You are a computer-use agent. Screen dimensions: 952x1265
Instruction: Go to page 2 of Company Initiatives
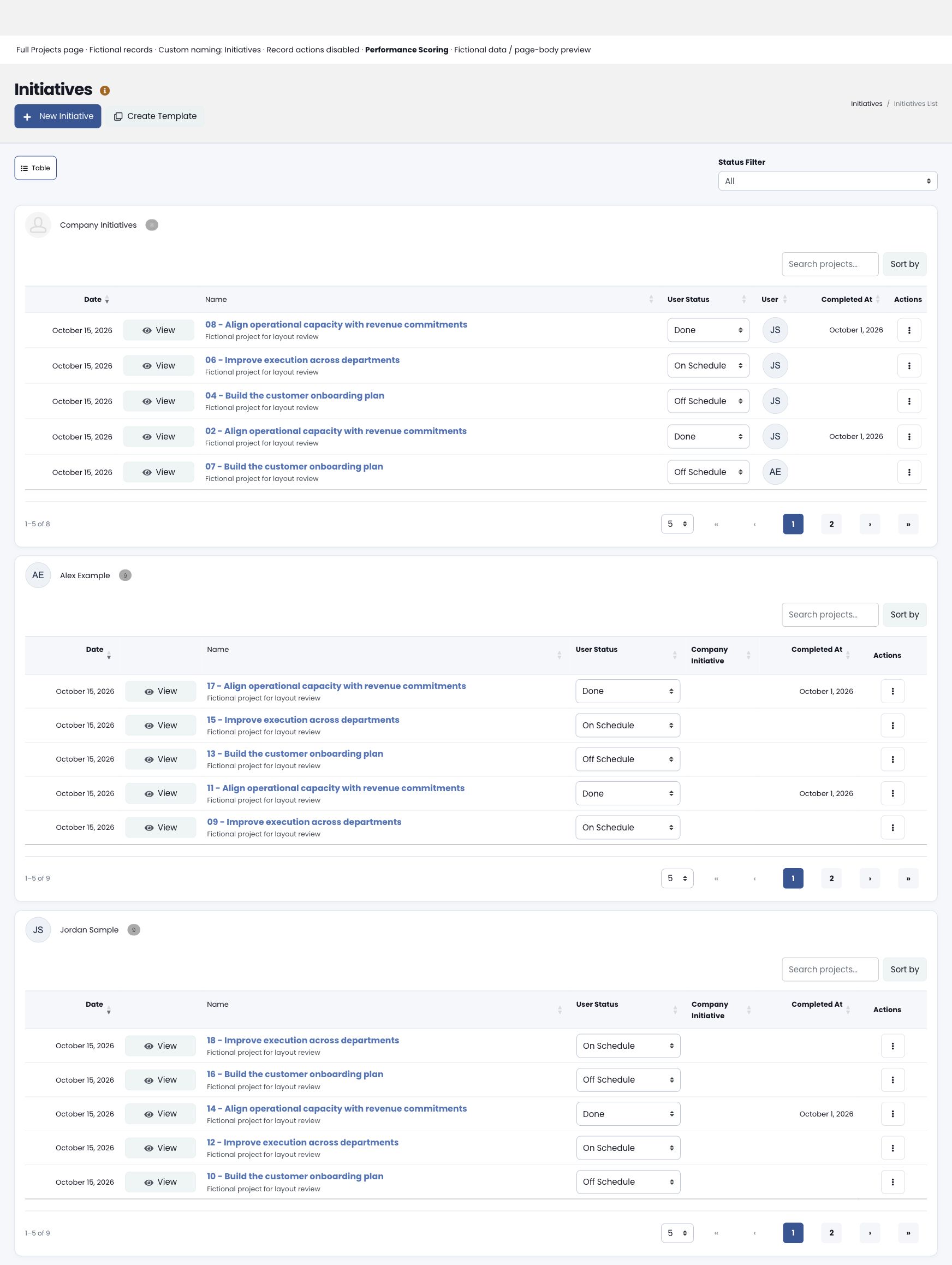point(831,524)
